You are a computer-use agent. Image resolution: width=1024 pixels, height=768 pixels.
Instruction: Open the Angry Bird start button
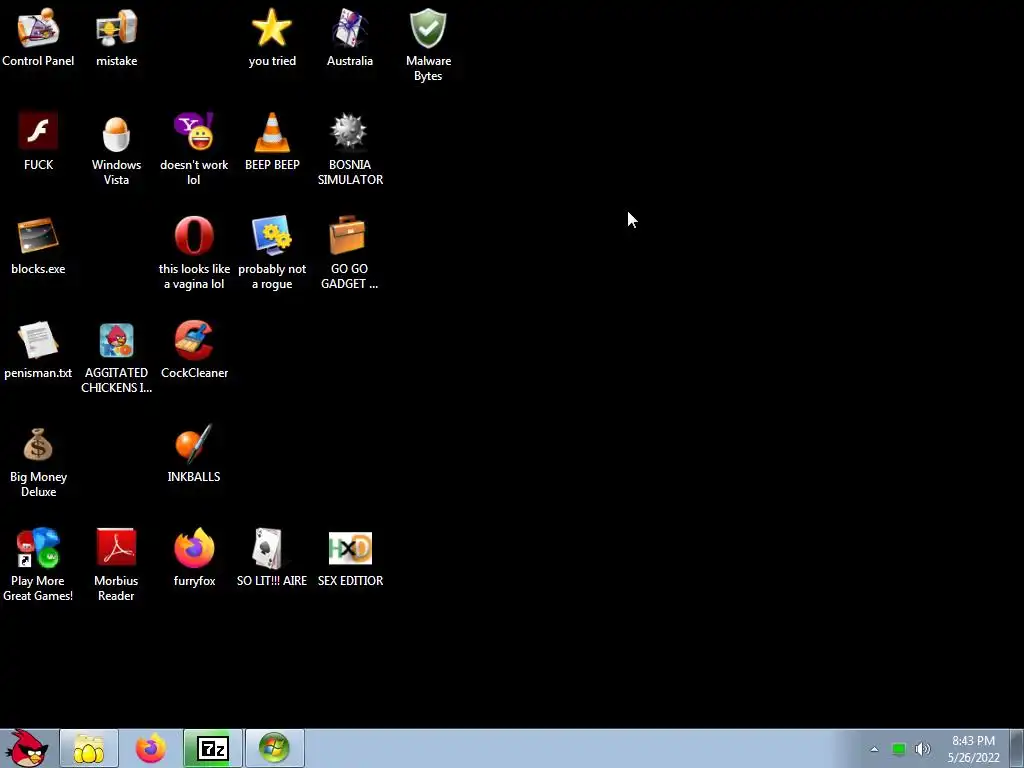(x=27, y=748)
